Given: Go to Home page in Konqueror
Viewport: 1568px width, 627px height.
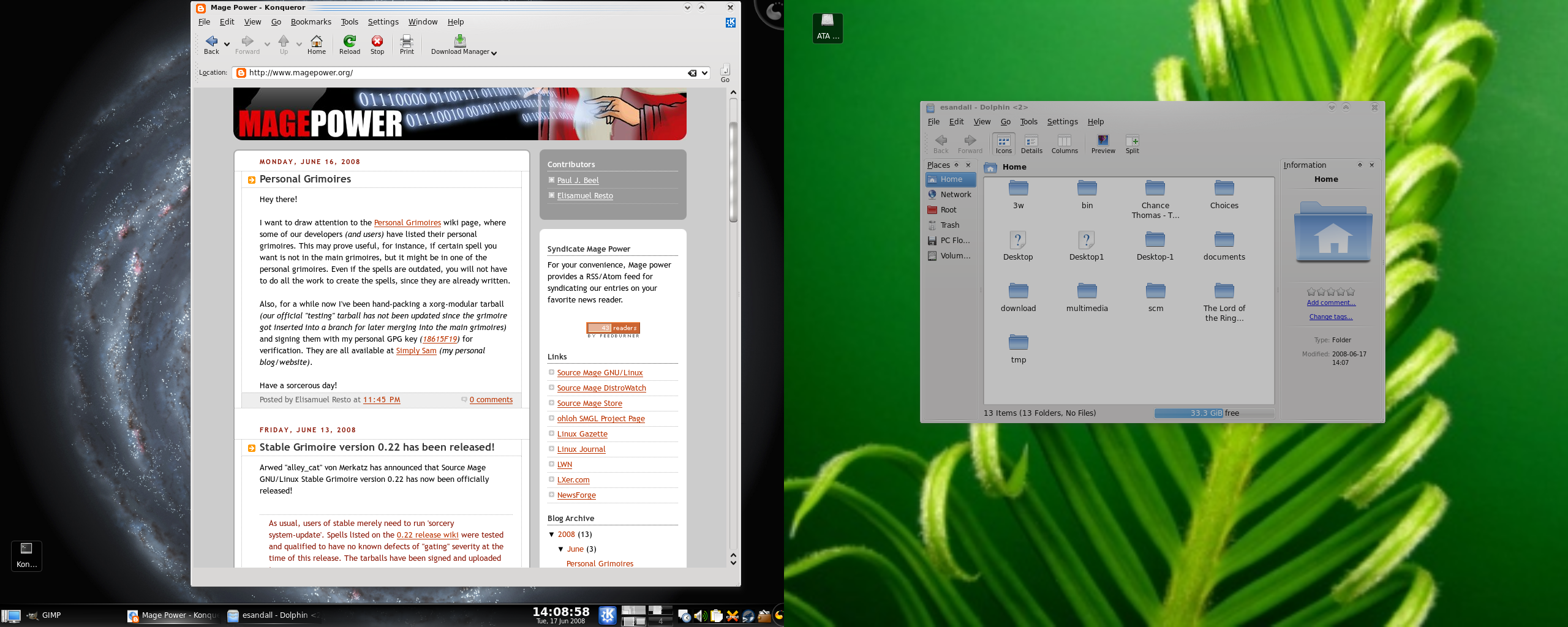Looking at the screenshot, I should pyautogui.click(x=316, y=44).
